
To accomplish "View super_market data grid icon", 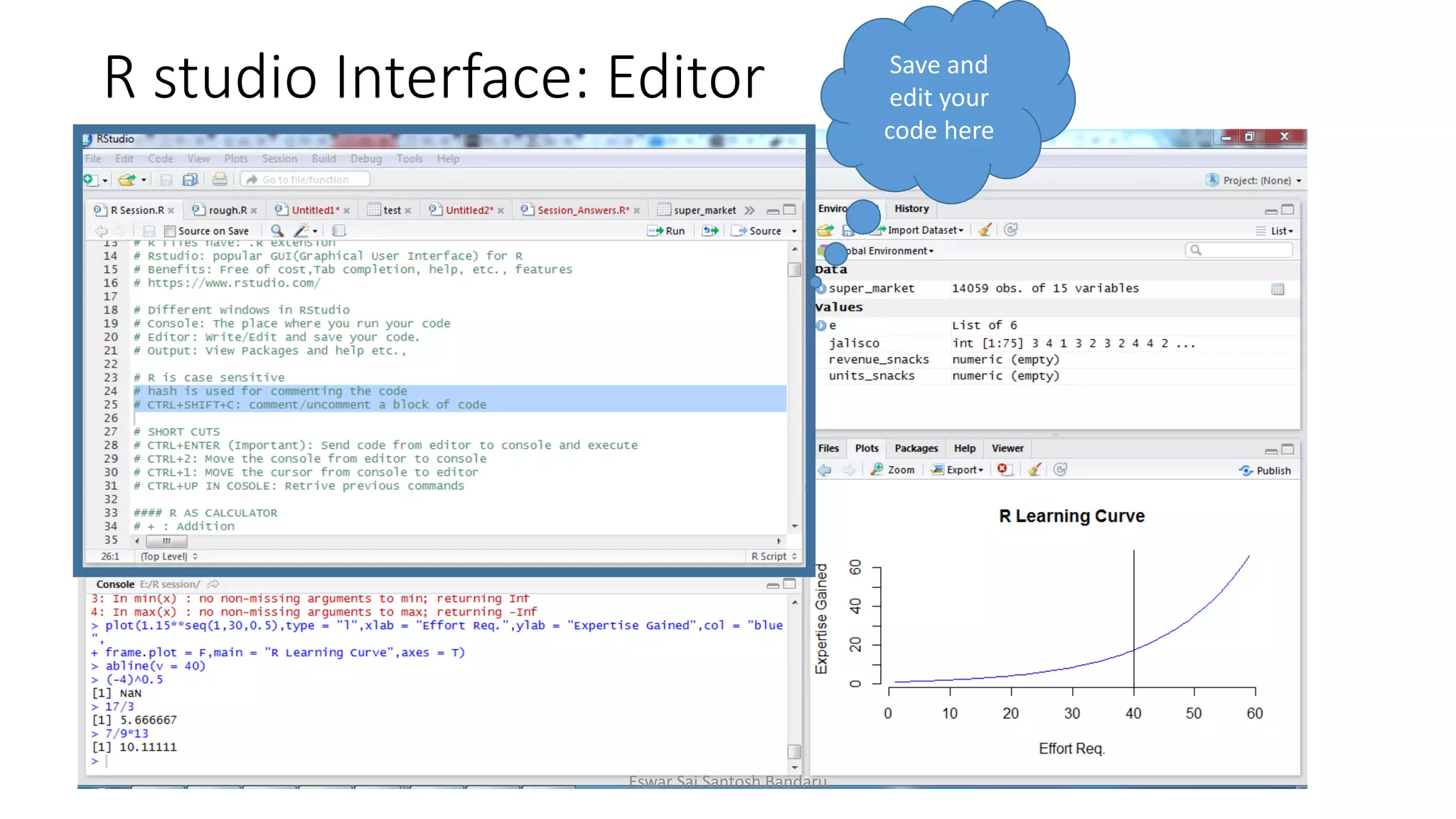I will pos(1278,289).
